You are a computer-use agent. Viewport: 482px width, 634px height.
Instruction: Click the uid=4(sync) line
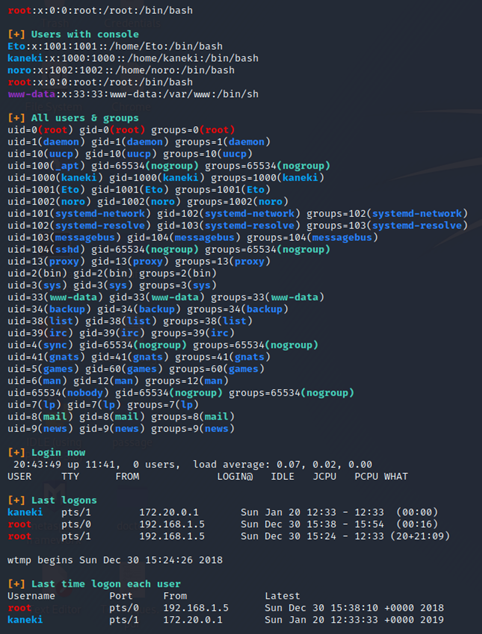click(x=163, y=345)
